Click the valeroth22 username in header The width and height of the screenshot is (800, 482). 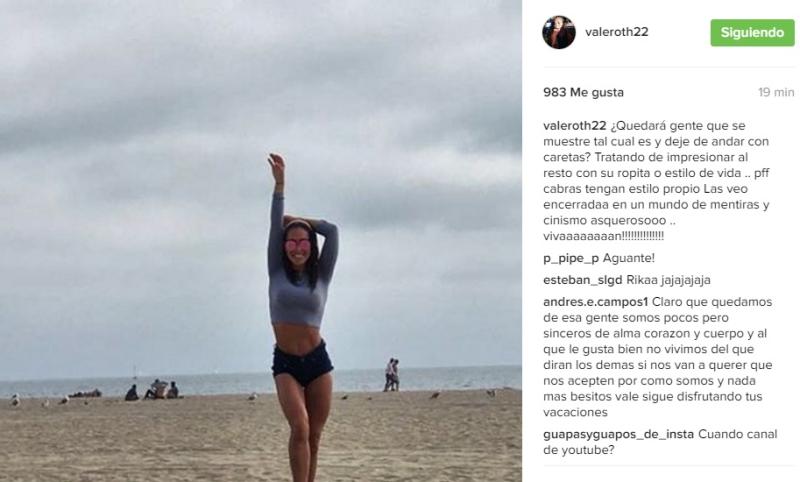click(x=616, y=32)
